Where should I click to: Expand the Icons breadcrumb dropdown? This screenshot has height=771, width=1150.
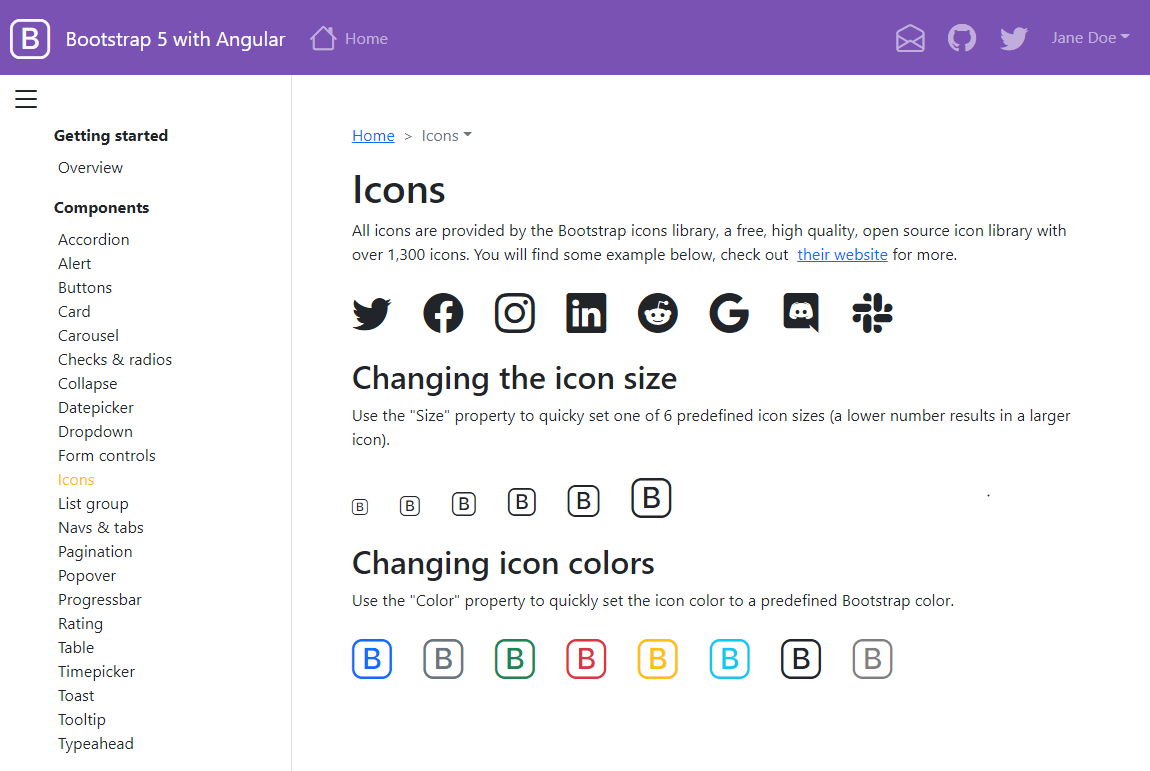(447, 136)
